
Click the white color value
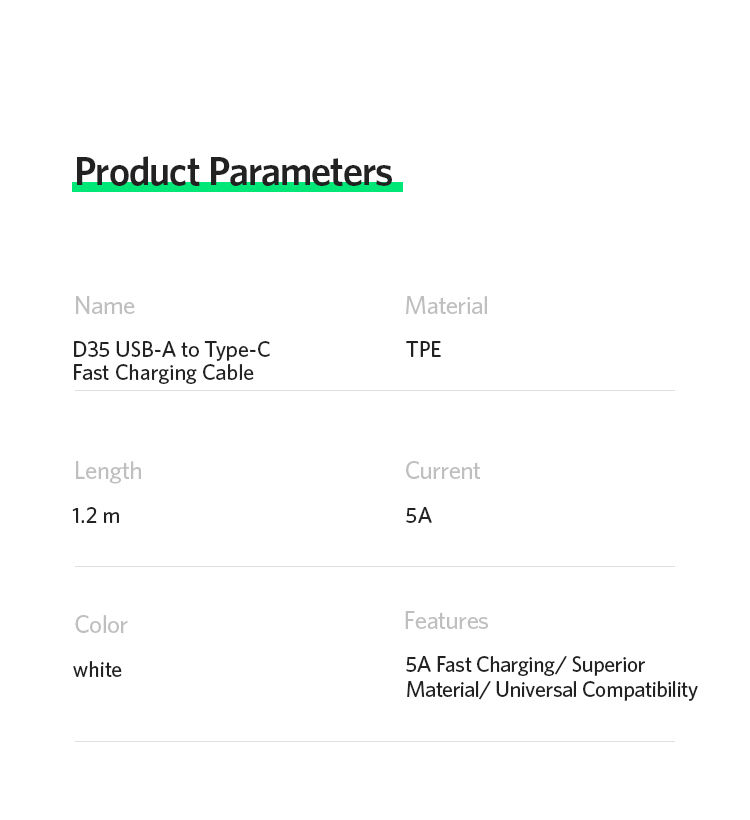pos(97,670)
